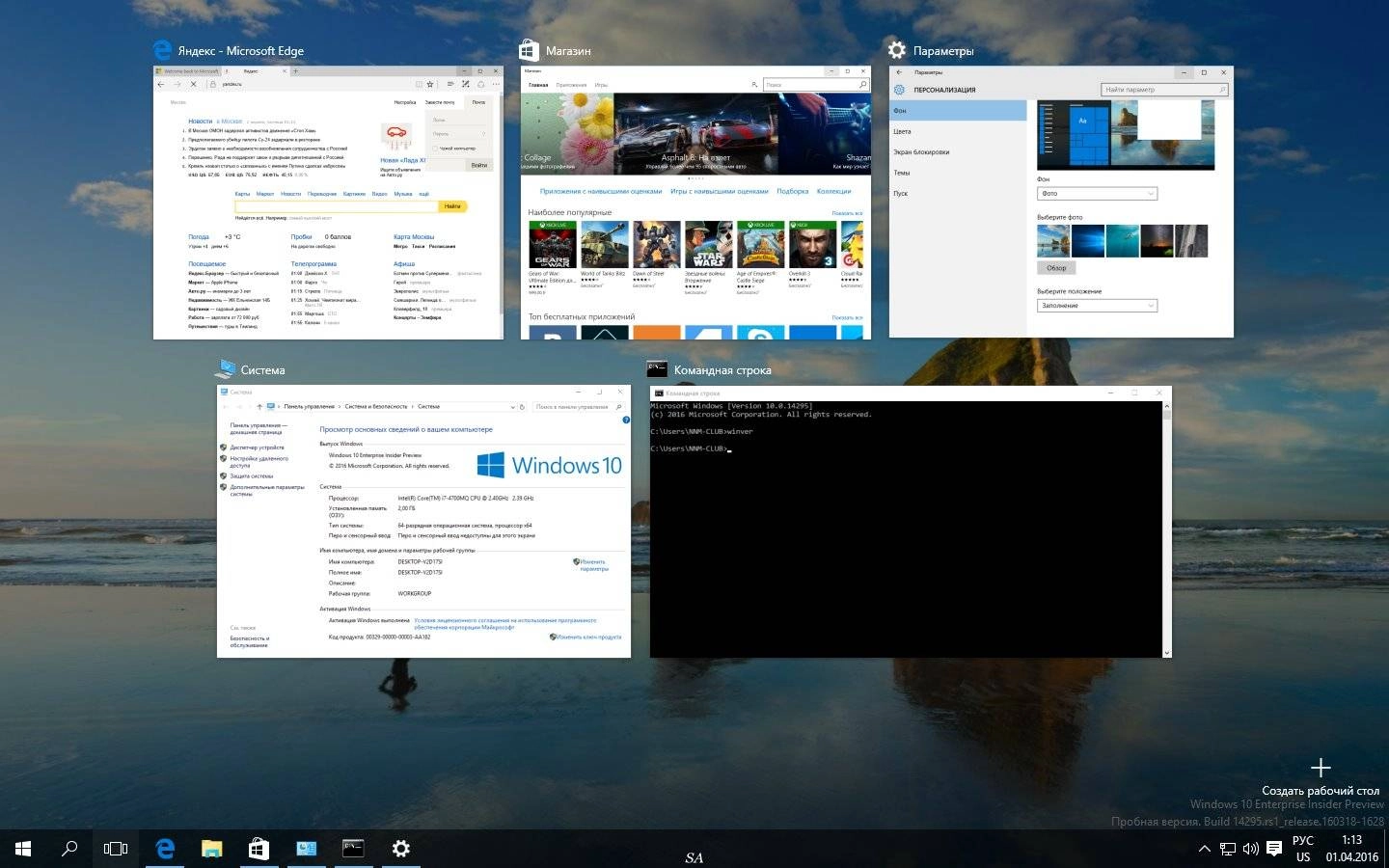Viewport: 1389px width, 868px height.
Task: Open Edge web note pen icon
Action: click(x=464, y=84)
